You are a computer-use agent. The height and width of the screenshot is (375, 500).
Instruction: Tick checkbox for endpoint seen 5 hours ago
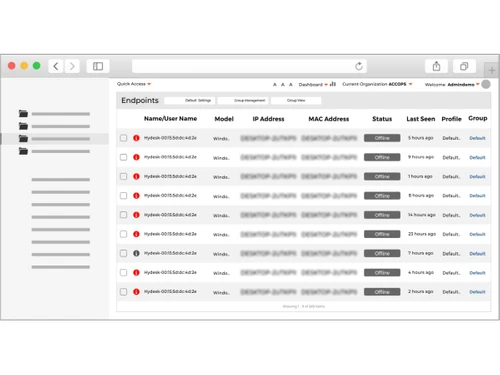(124, 138)
